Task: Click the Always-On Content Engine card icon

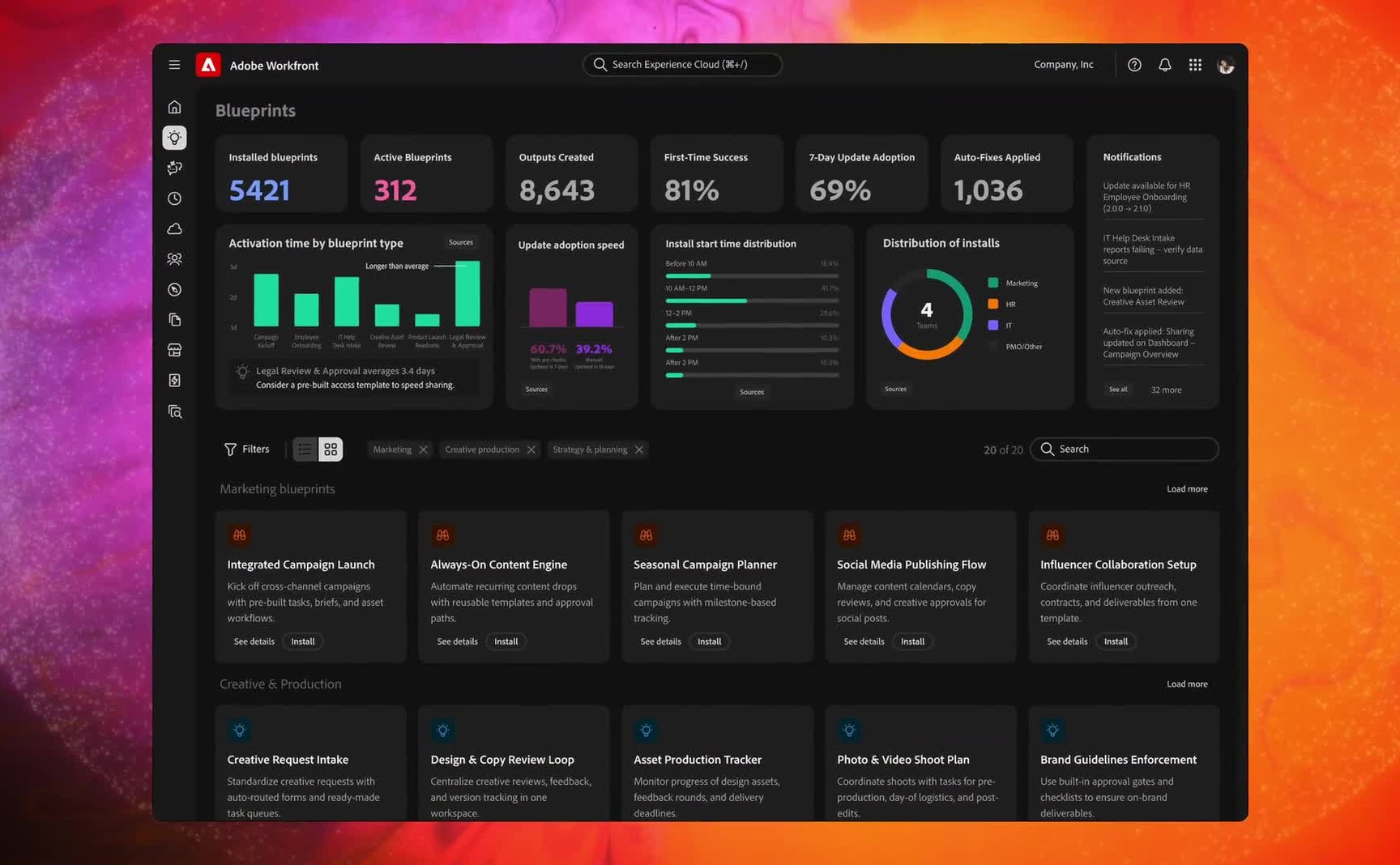Action: coord(442,535)
